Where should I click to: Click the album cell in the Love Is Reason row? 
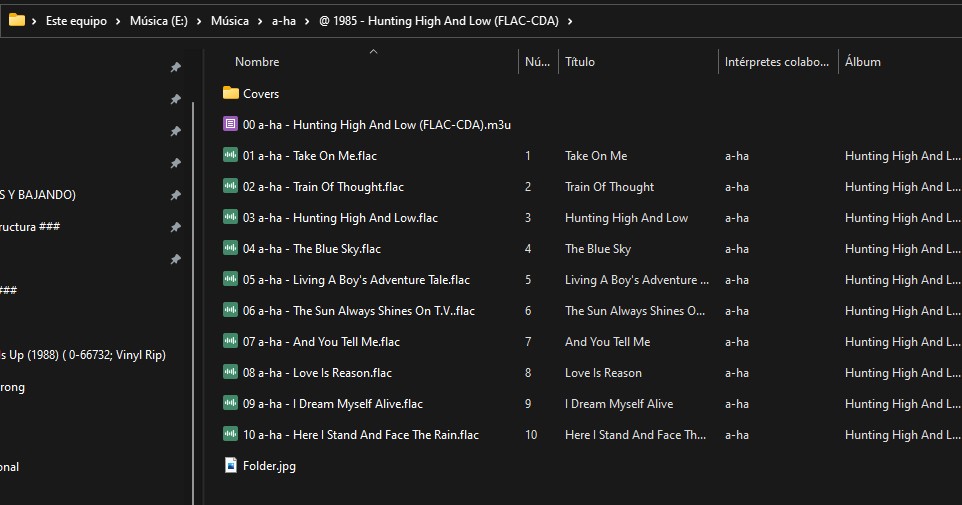(x=902, y=372)
